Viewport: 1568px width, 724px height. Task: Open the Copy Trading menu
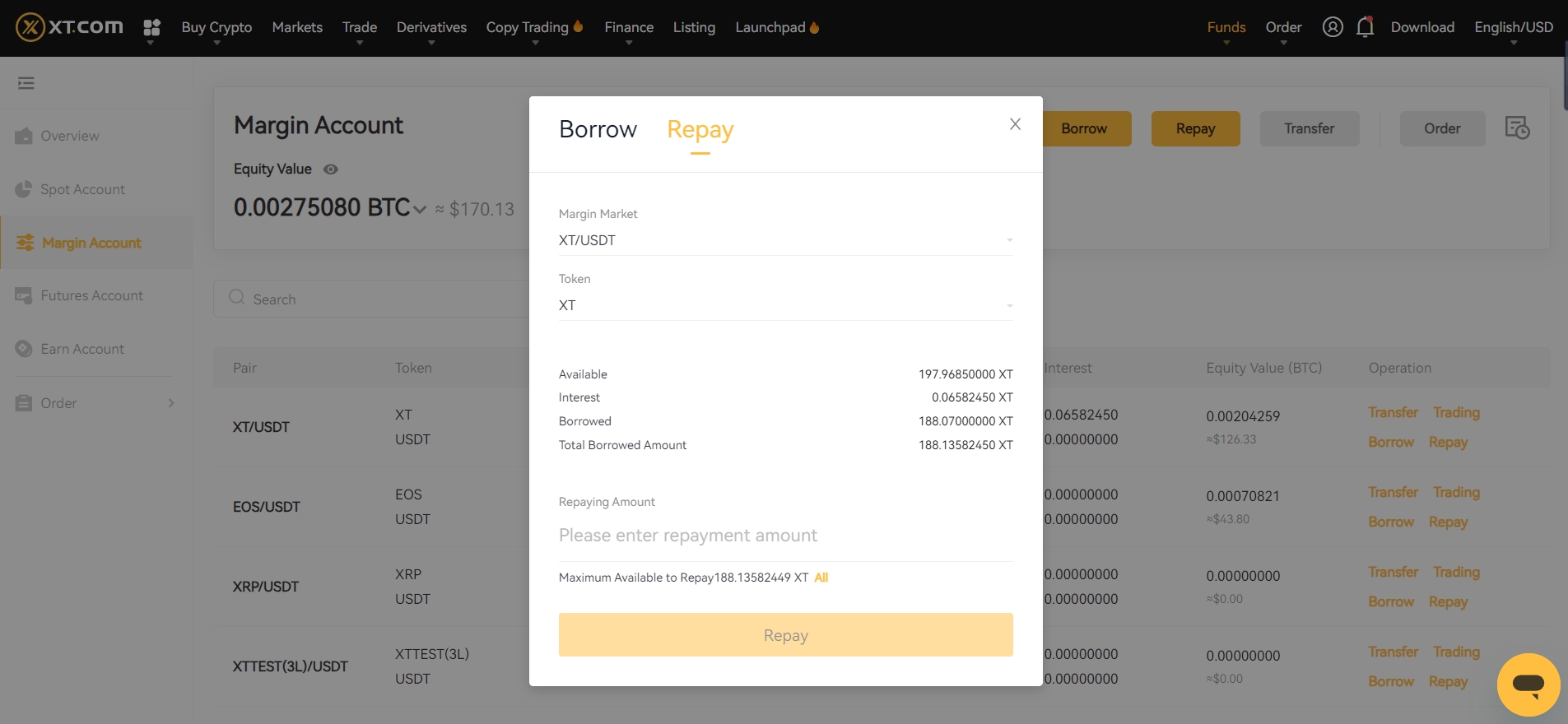[x=534, y=27]
